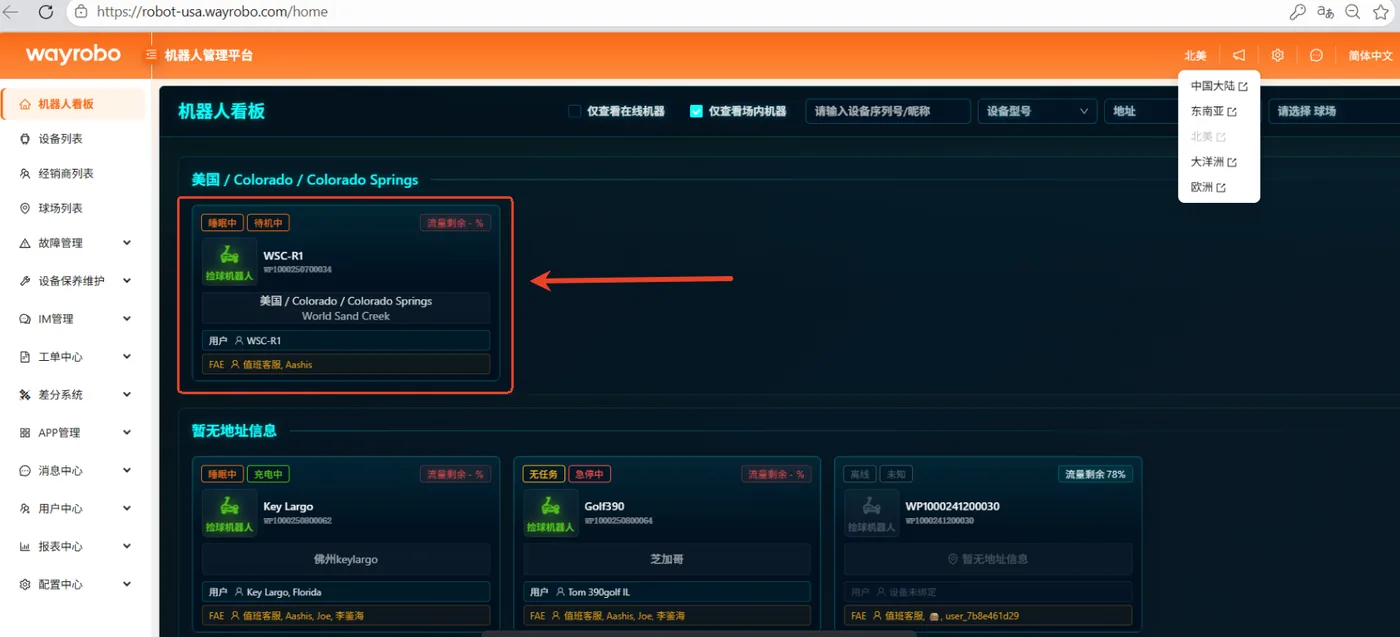
Task: Open the 北美 region selector
Action: (1195, 55)
